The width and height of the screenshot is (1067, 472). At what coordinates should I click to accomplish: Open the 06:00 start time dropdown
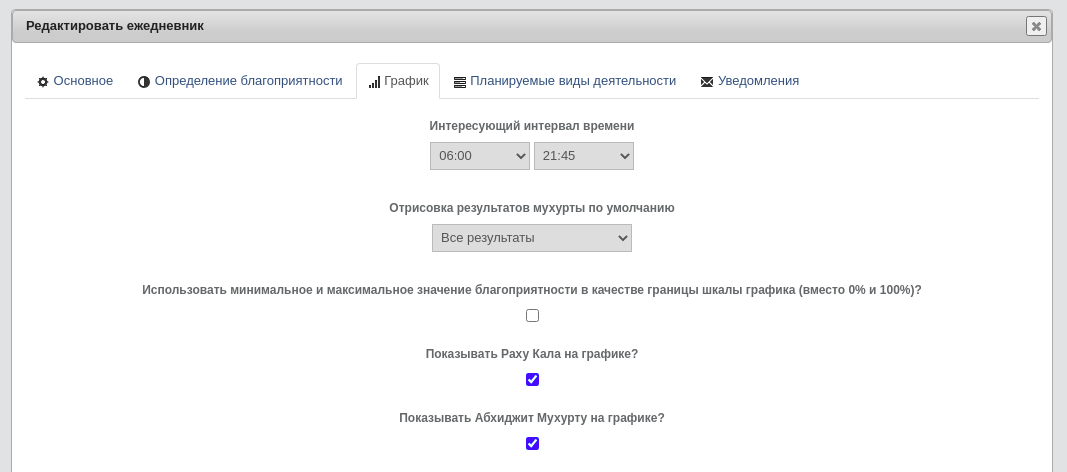pos(480,156)
